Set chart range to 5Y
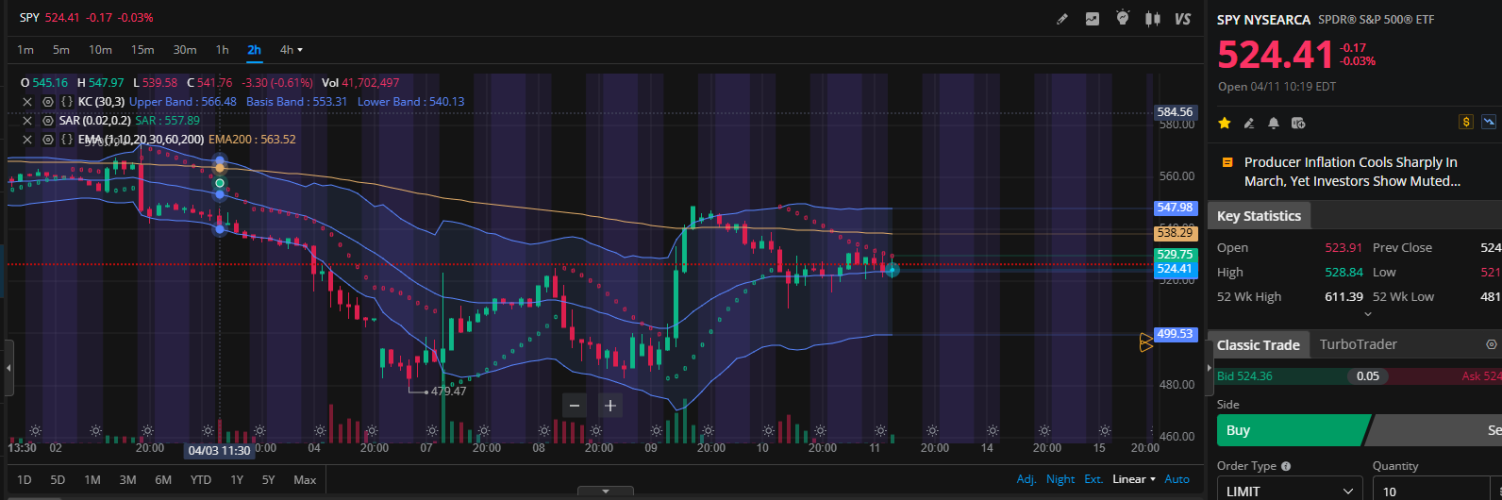The height and width of the screenshot is (500, 1502). click(x=268, y=480)
